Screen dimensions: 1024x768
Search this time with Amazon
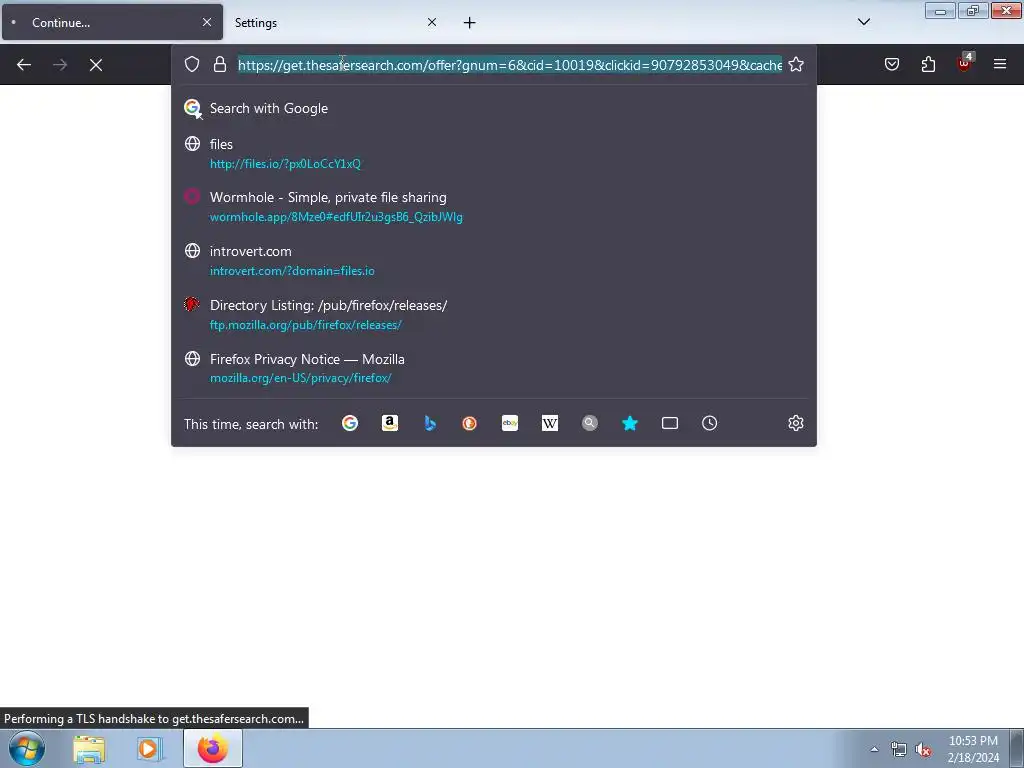click(390, 423)
